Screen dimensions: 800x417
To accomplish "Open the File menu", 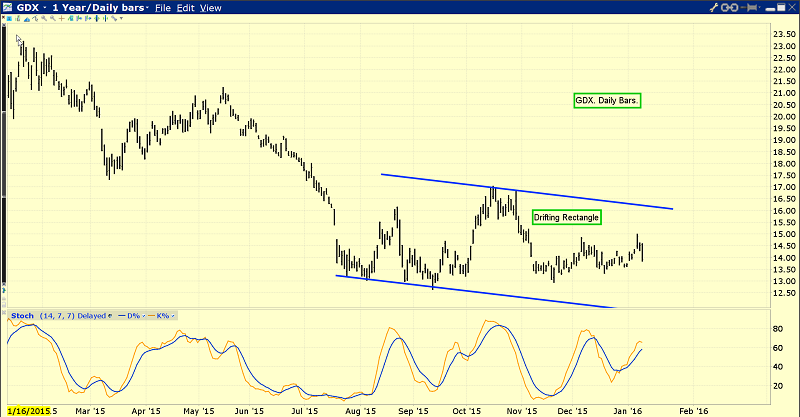I will coord(165,8).
